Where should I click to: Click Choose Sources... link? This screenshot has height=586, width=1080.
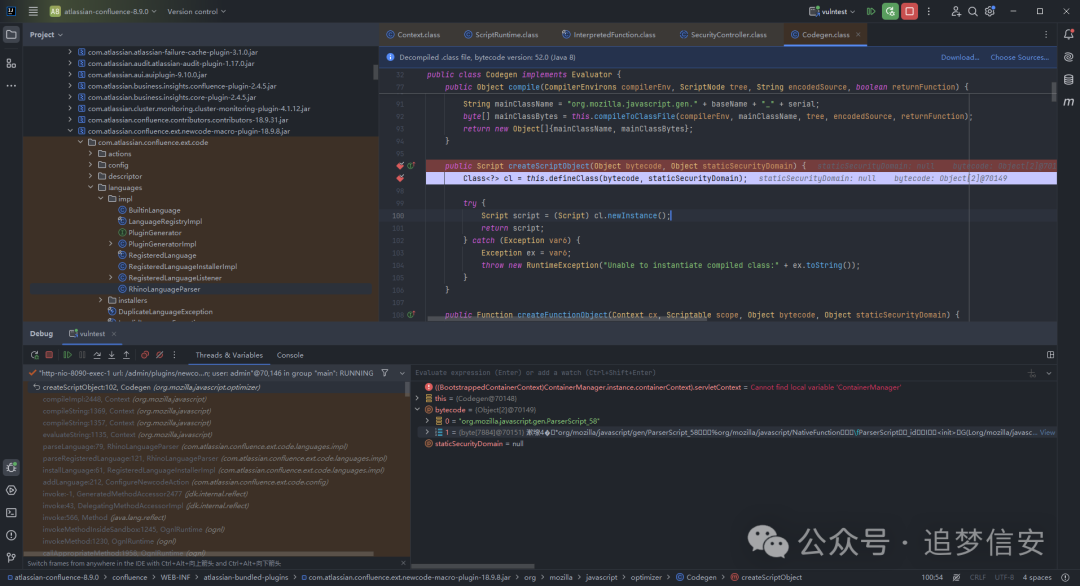pyautogui.click(x=1019, y=57)
